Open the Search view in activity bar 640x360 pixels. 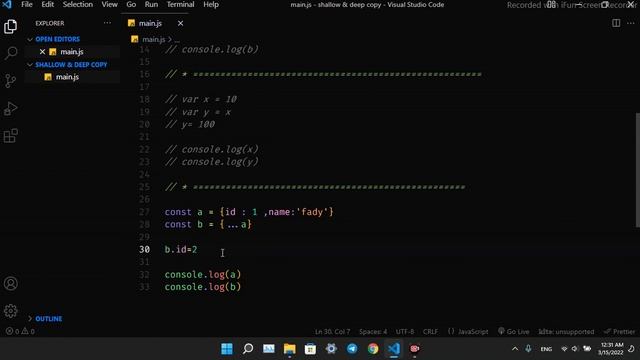point(11,53)
